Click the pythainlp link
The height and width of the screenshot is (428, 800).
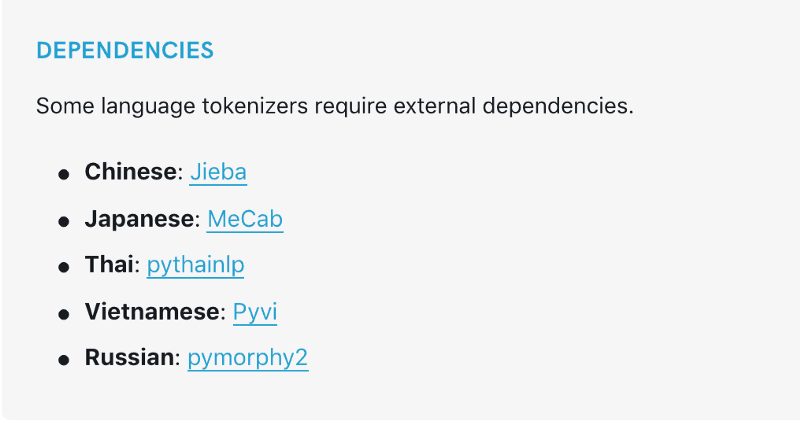[x=195, y=265]
